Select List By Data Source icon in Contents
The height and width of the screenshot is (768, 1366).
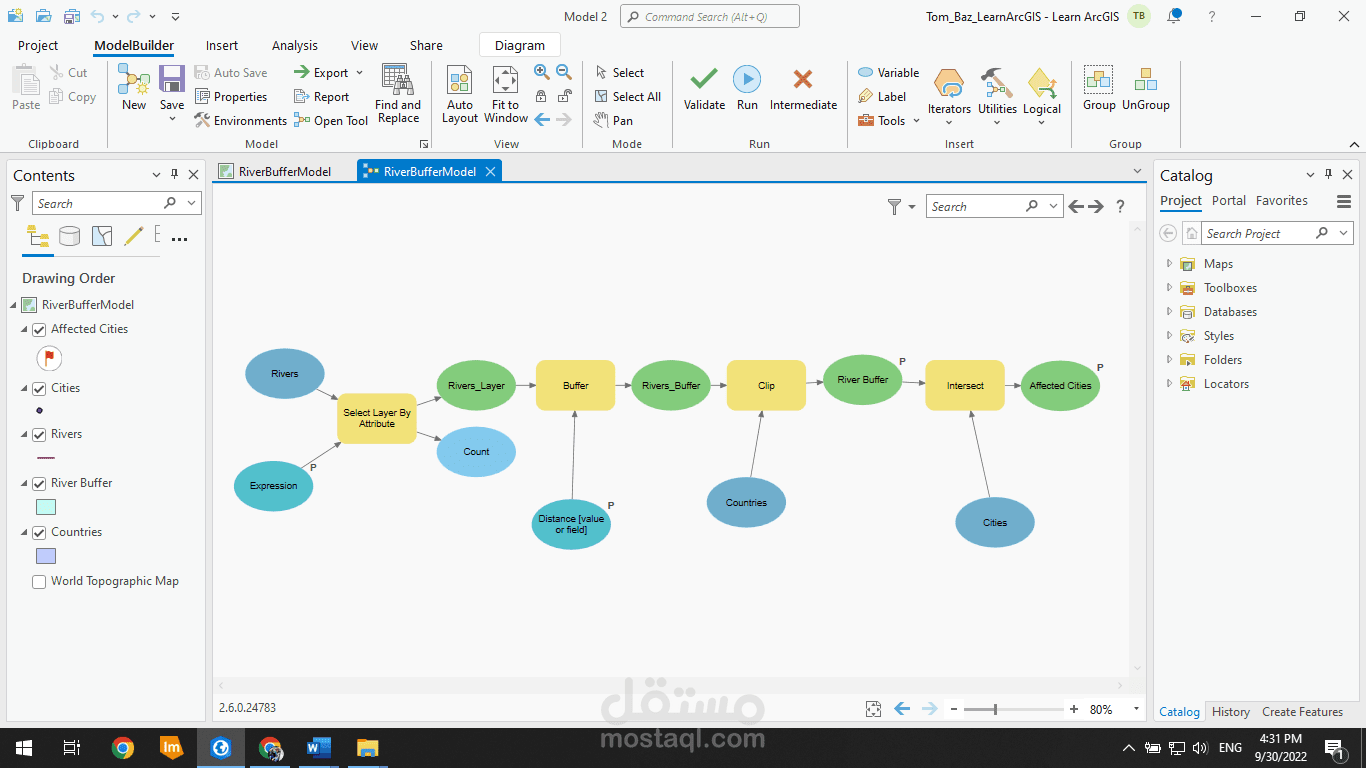tap(69, 237)
